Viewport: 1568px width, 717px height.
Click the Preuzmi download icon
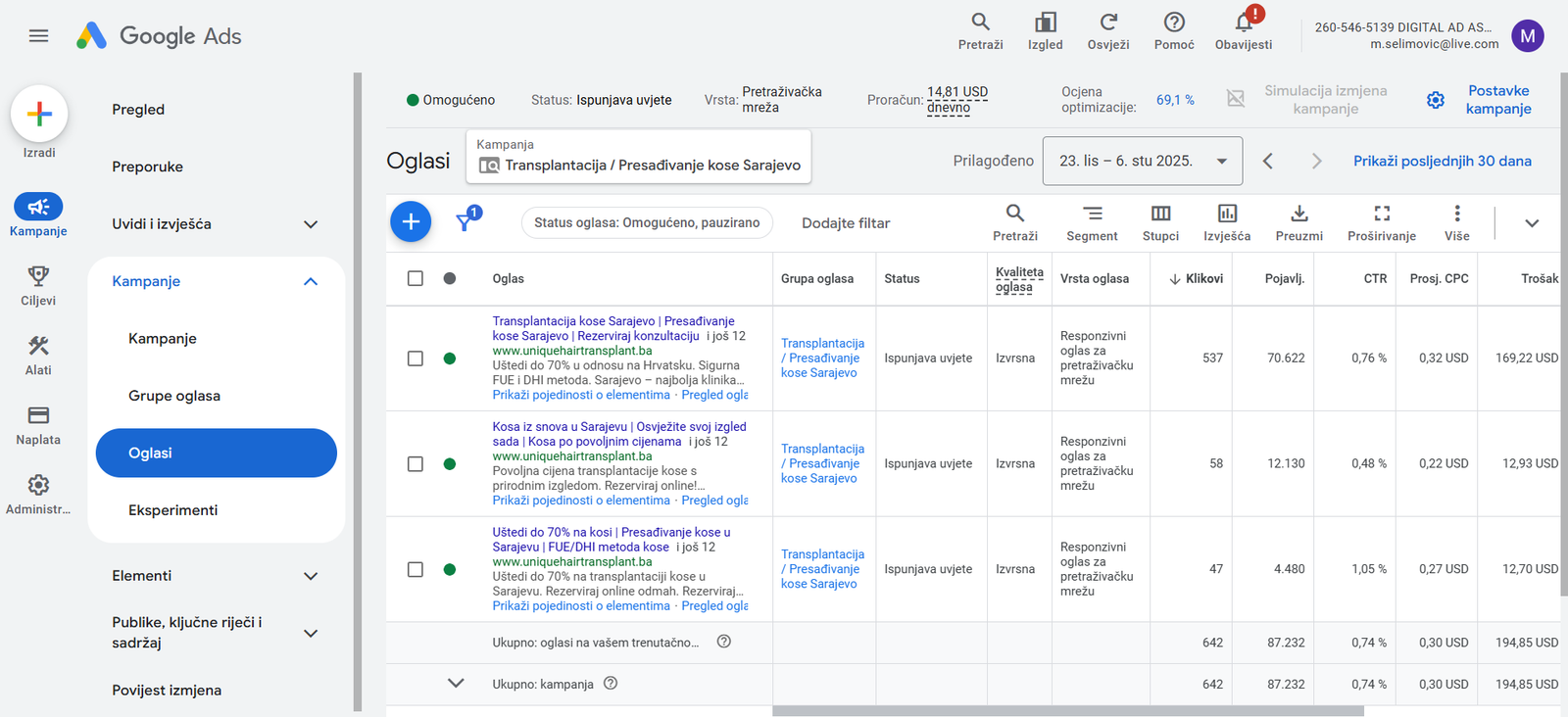[1299, 214]
